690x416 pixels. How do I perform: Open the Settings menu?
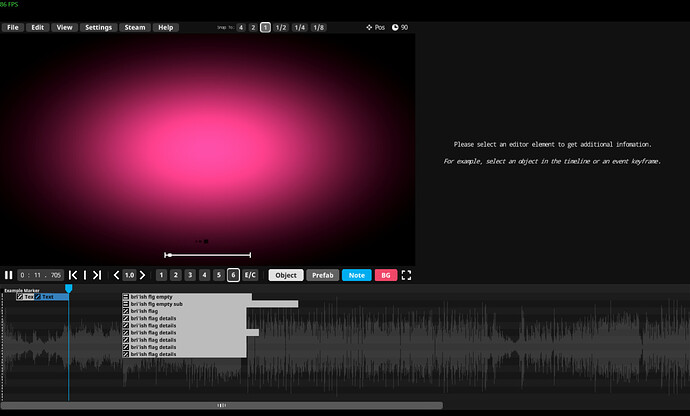point(98,28)
